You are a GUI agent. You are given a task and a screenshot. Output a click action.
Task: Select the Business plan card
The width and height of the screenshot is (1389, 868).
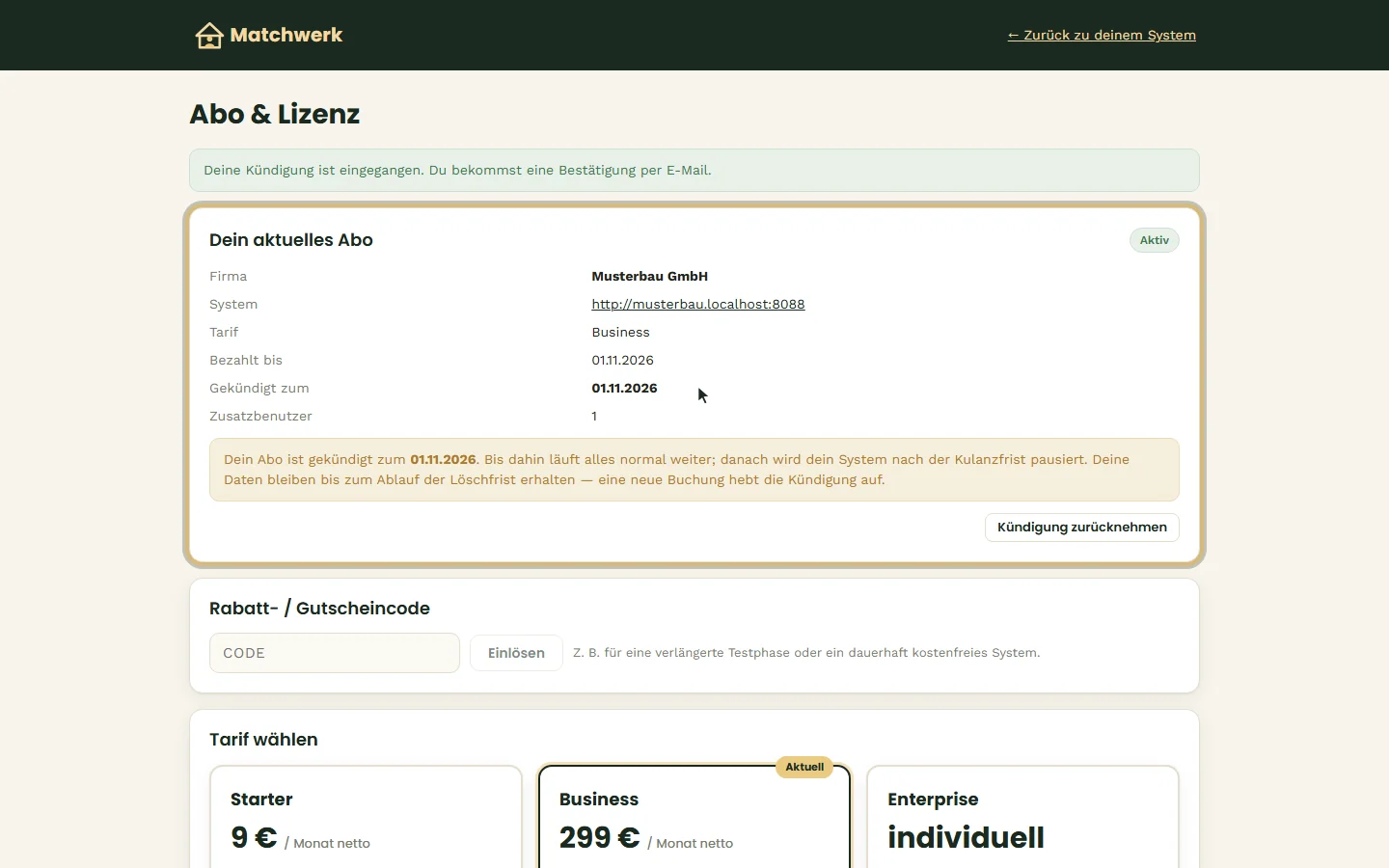[x=694, y=817]
